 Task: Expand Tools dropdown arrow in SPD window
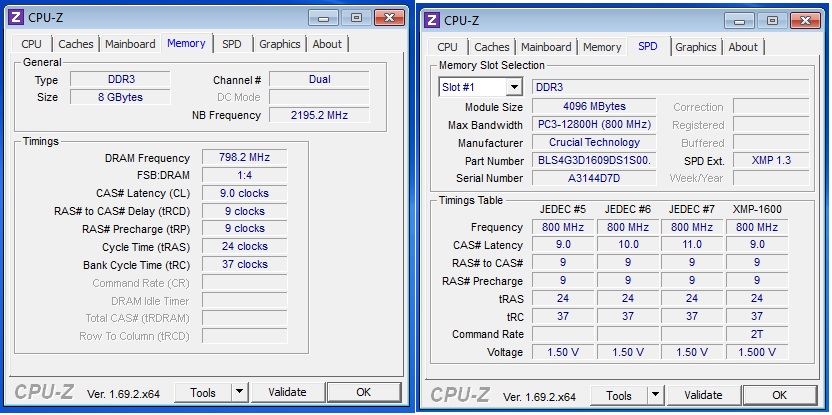click(655, 395)
